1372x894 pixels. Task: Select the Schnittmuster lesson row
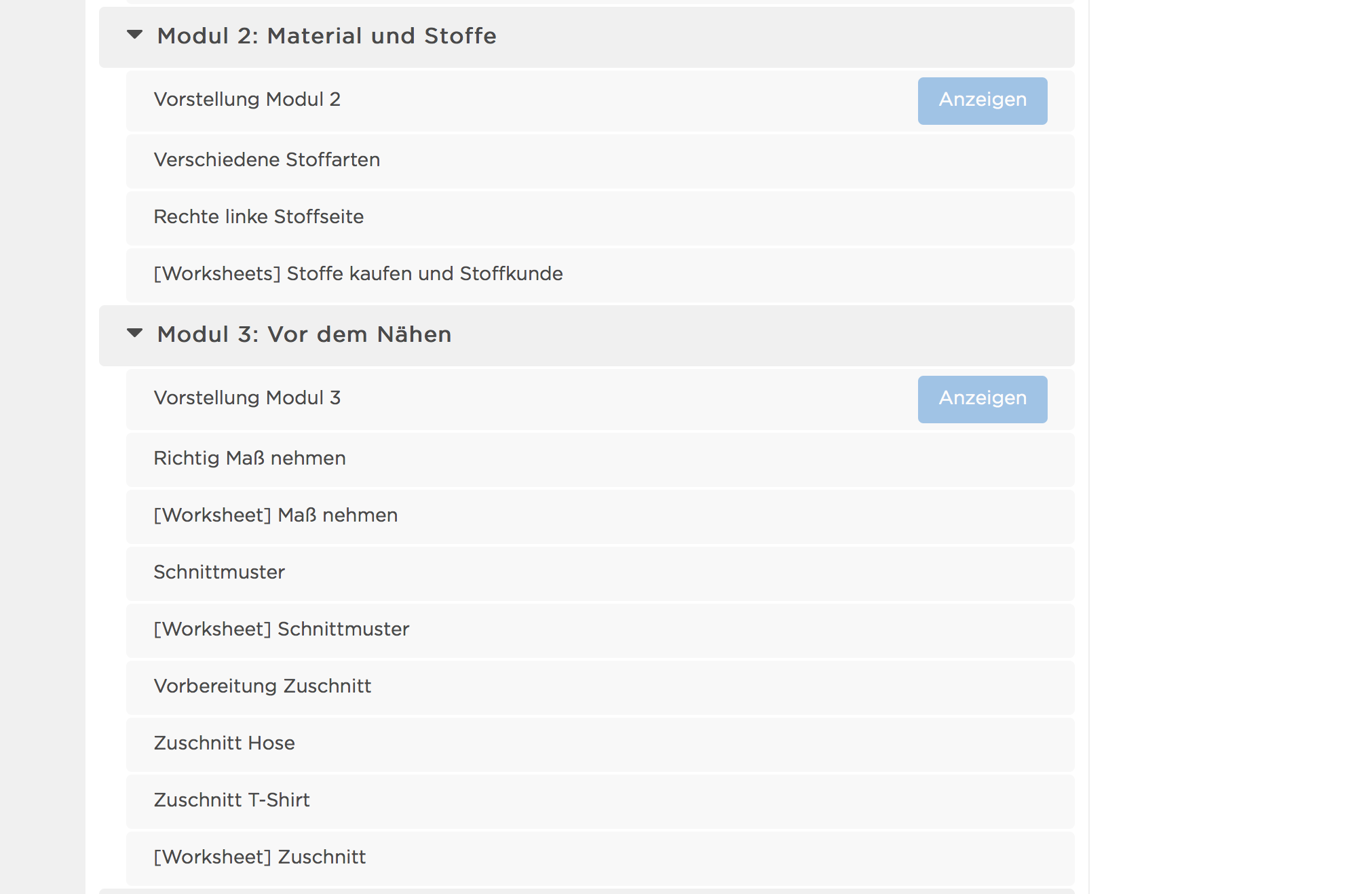(x=219, y=572)
